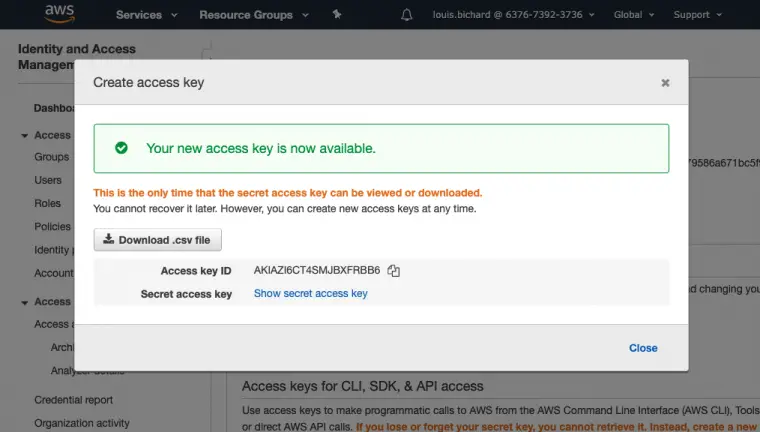The image size is (760, 432).
Task: Close the Create access key dialog with X
Action: 665,83
